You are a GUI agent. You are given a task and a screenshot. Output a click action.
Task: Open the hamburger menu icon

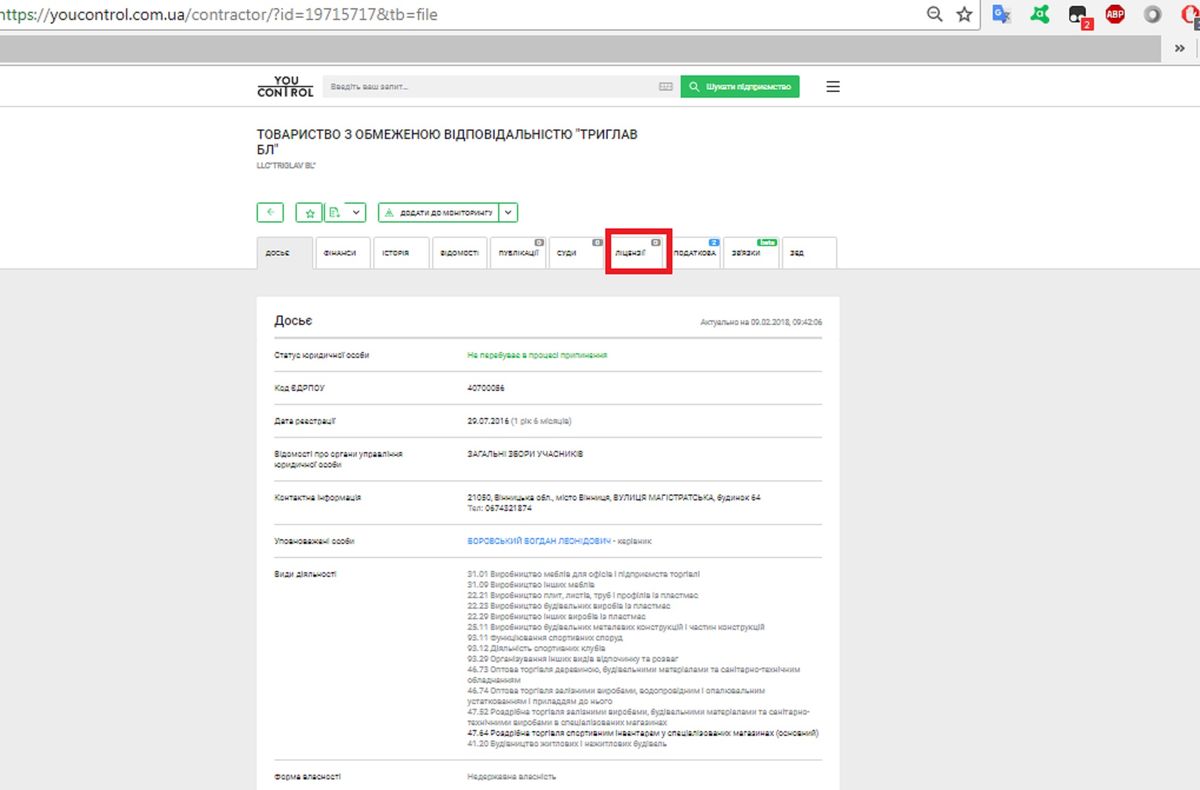833,87
